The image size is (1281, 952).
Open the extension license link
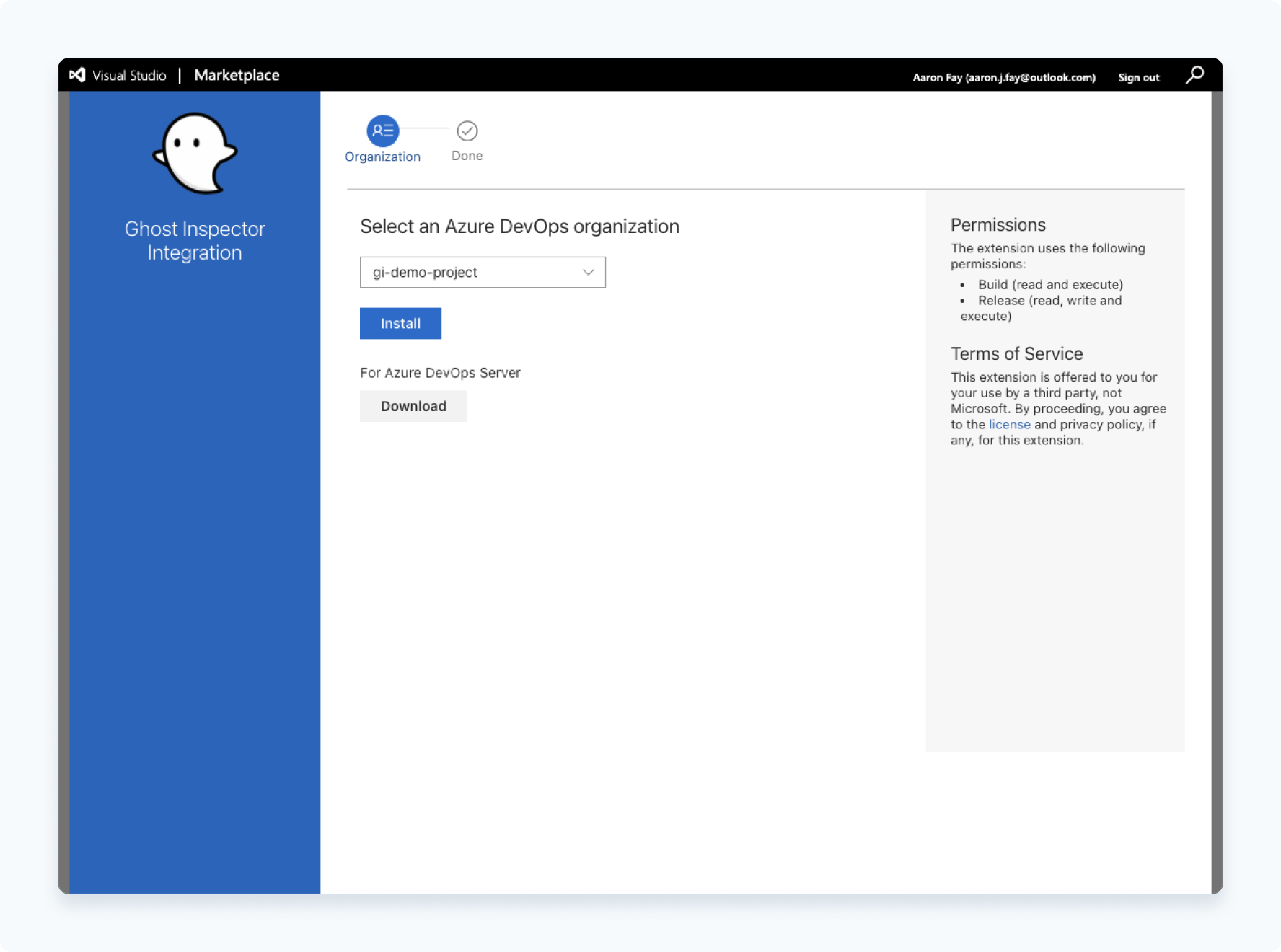tap(1009, 424)
